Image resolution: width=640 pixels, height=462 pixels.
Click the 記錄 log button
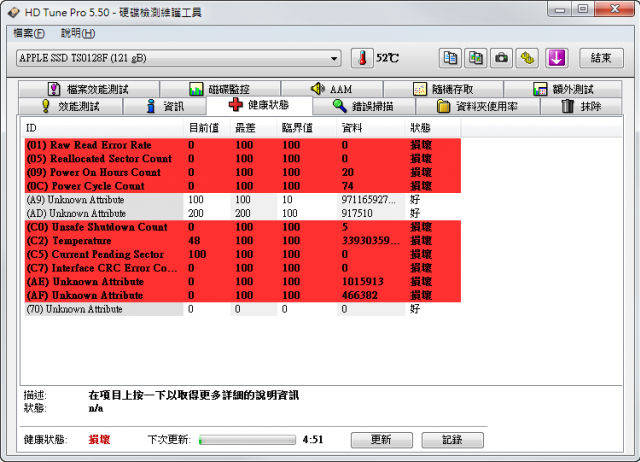452,440
